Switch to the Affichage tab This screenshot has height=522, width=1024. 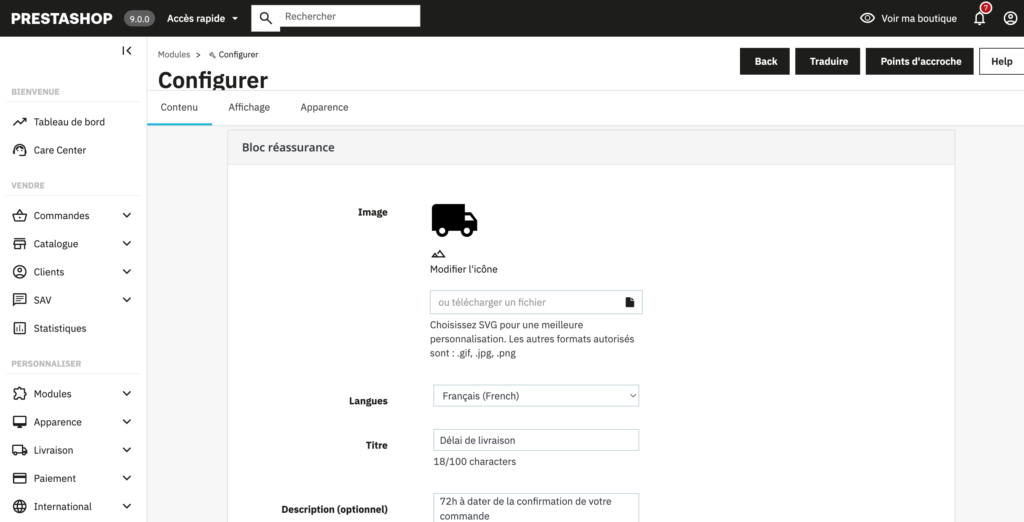(249, 107)
